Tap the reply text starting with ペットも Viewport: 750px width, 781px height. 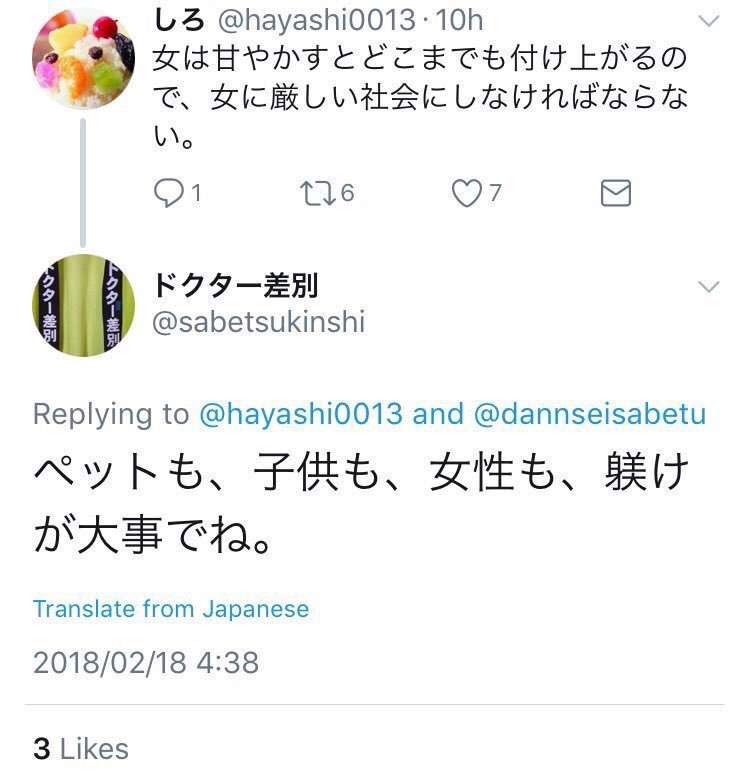(x=362, y=502)
